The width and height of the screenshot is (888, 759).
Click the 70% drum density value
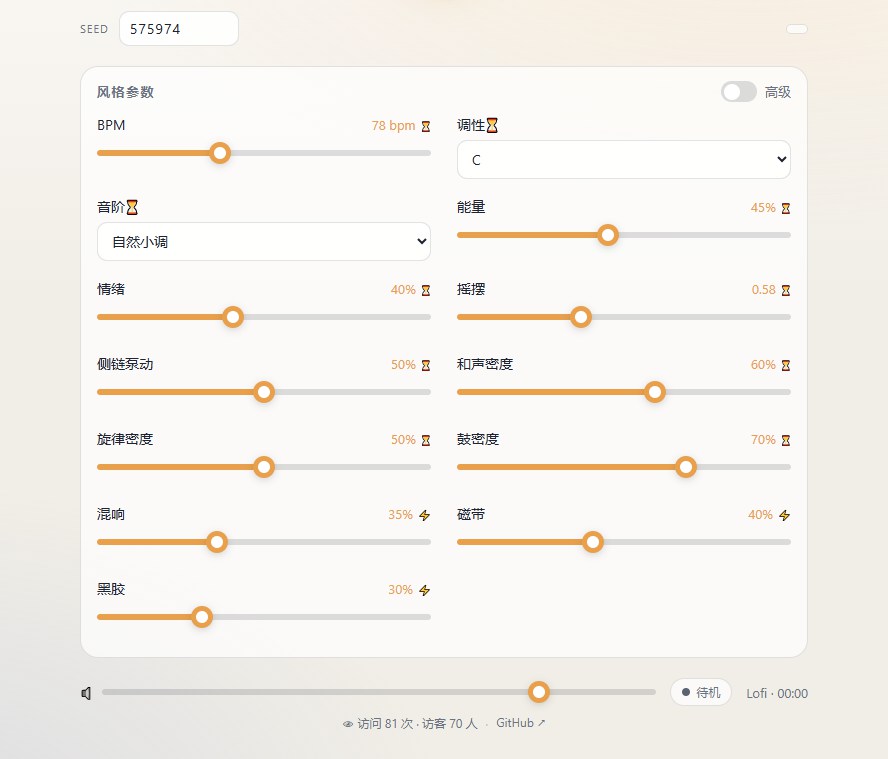click(763, 440)
